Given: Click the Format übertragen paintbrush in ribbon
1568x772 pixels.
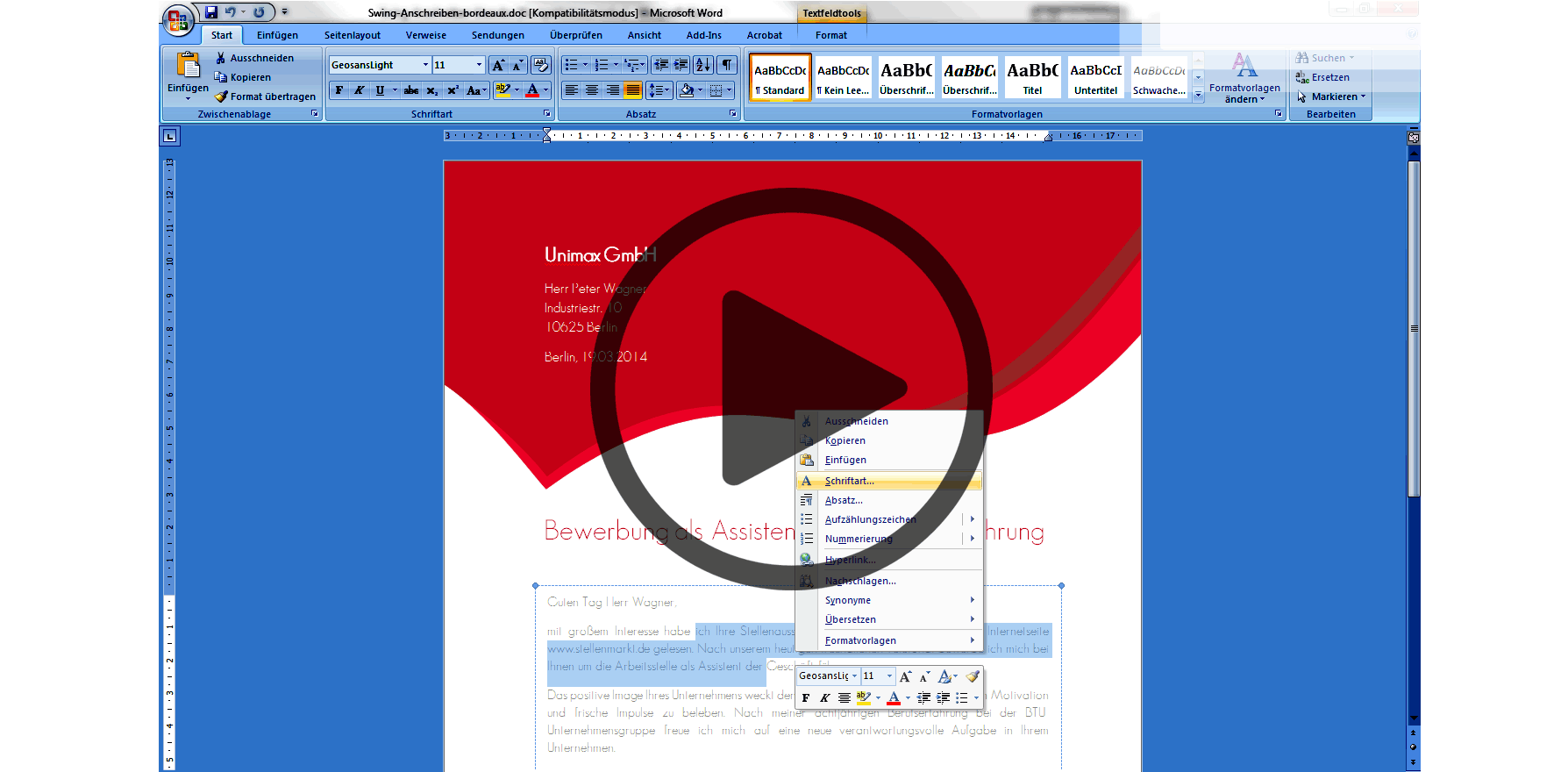Looking at the screenshot, I should 264,96.
